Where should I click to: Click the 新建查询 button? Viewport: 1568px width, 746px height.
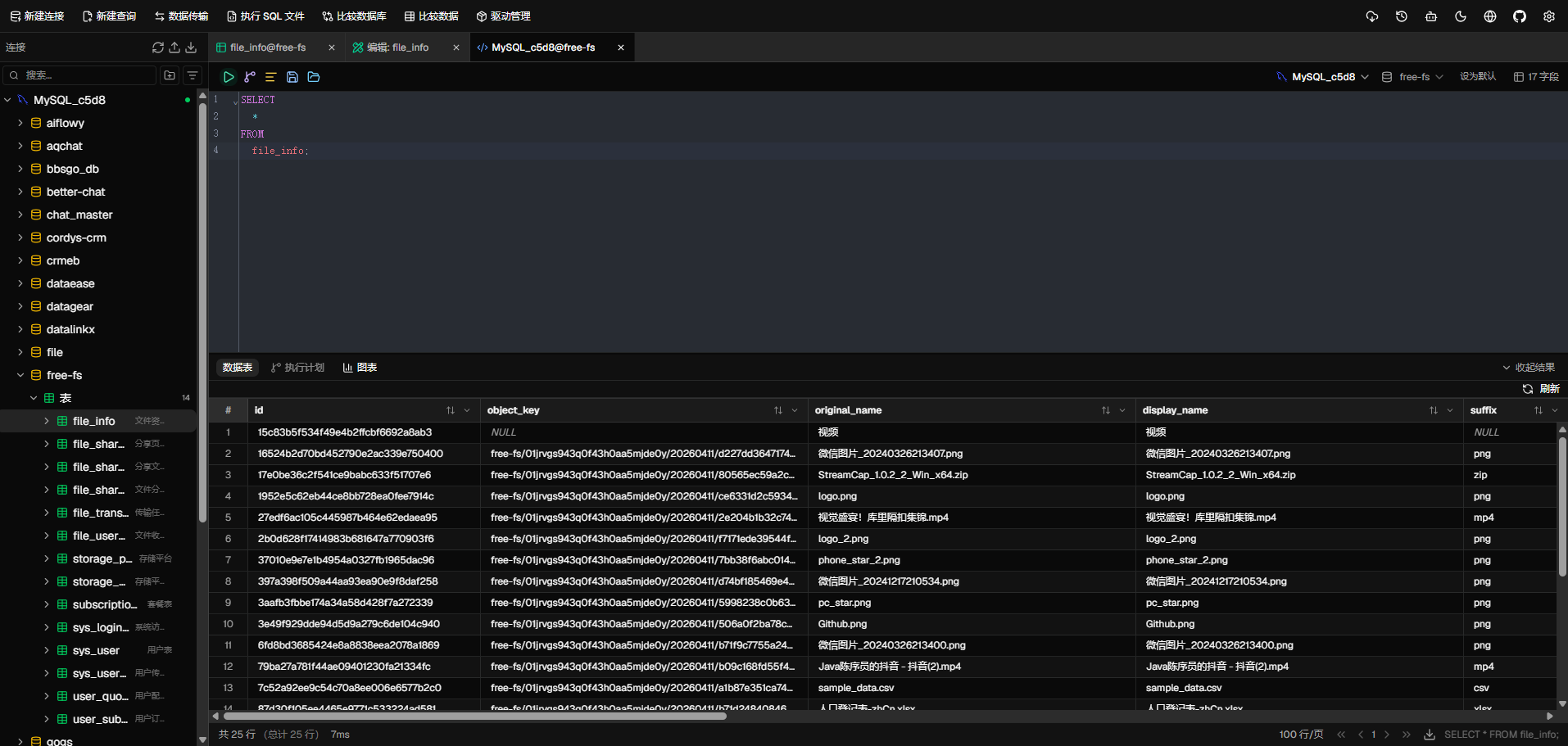coord(109,16)
